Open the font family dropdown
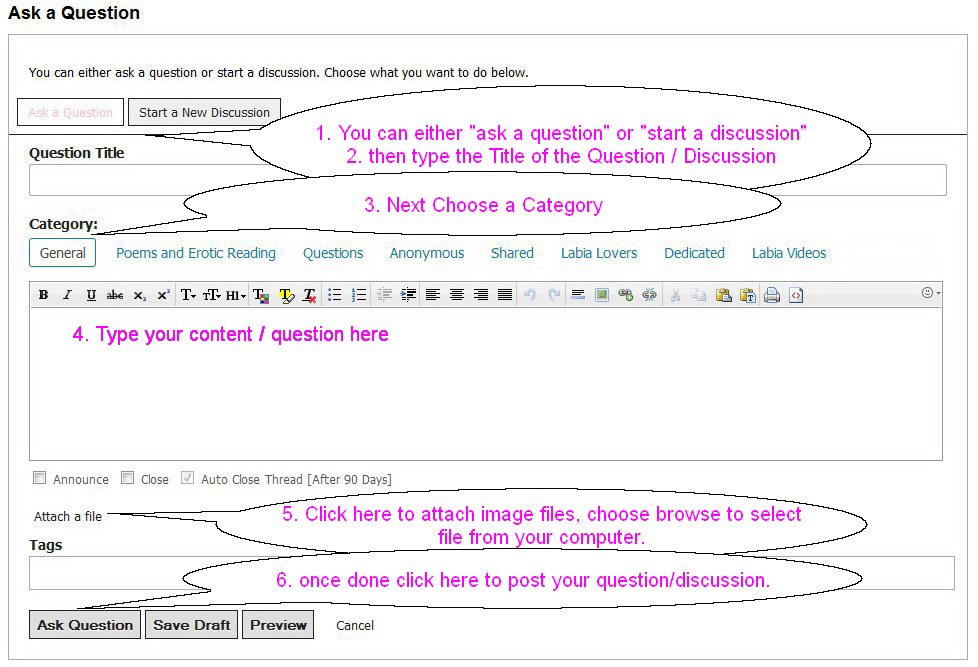This screenshot has width=978, height=667. 188,295
